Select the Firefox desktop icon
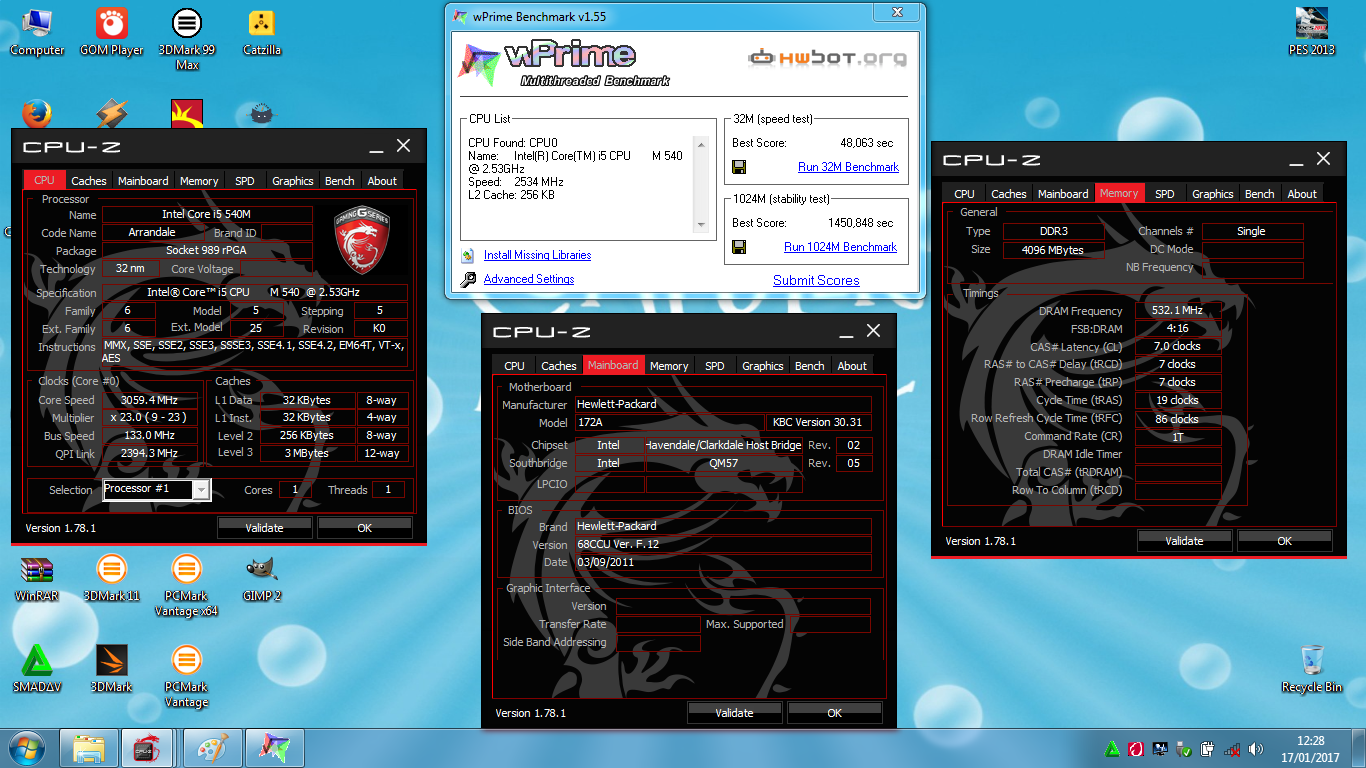 [37, 113]
